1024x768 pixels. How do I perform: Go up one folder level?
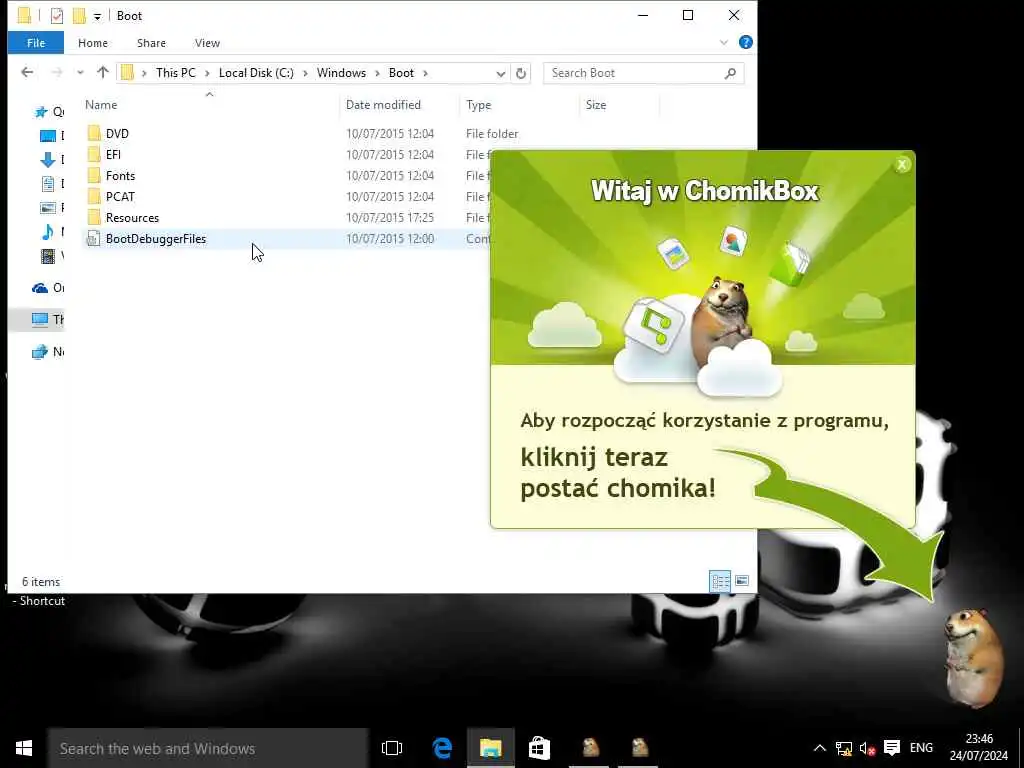click(103, 72)
